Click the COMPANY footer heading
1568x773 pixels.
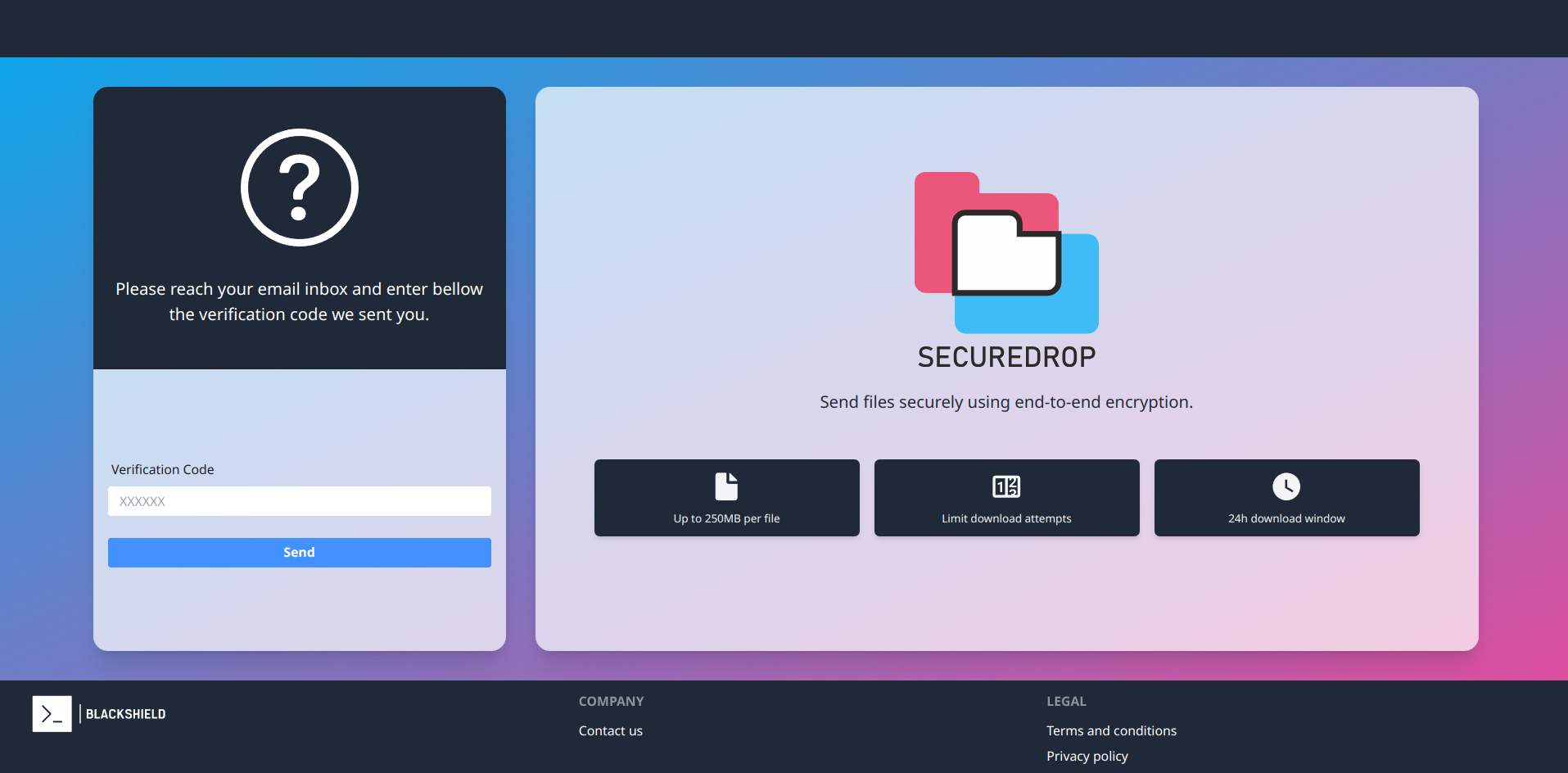pos(611,701)
